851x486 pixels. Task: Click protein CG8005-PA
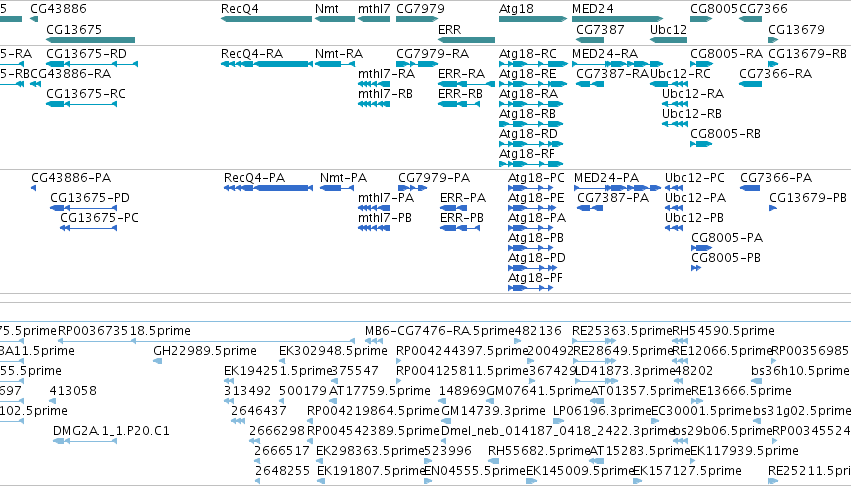pos(702,248)
